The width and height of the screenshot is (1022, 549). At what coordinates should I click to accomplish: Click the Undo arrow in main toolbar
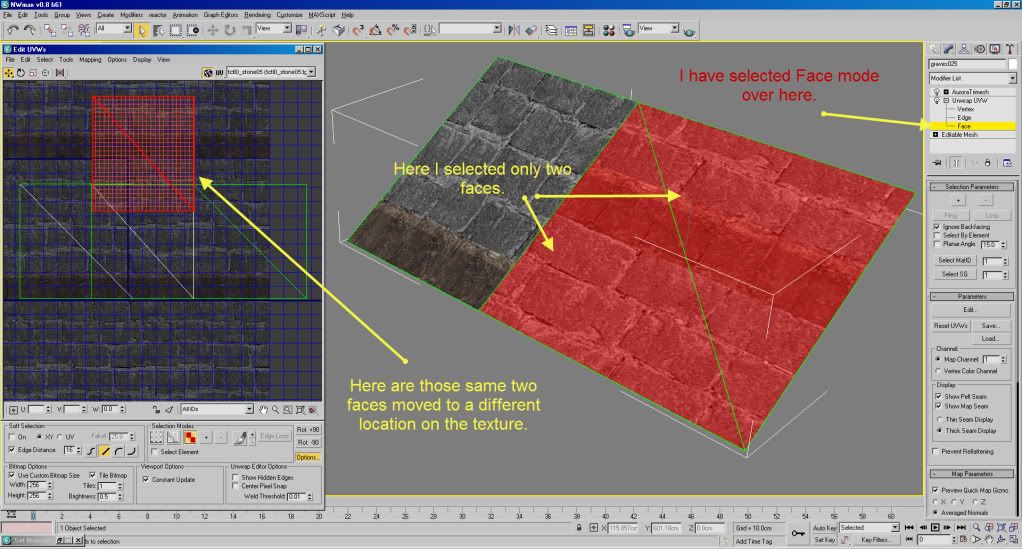click(x=11, y=31)
